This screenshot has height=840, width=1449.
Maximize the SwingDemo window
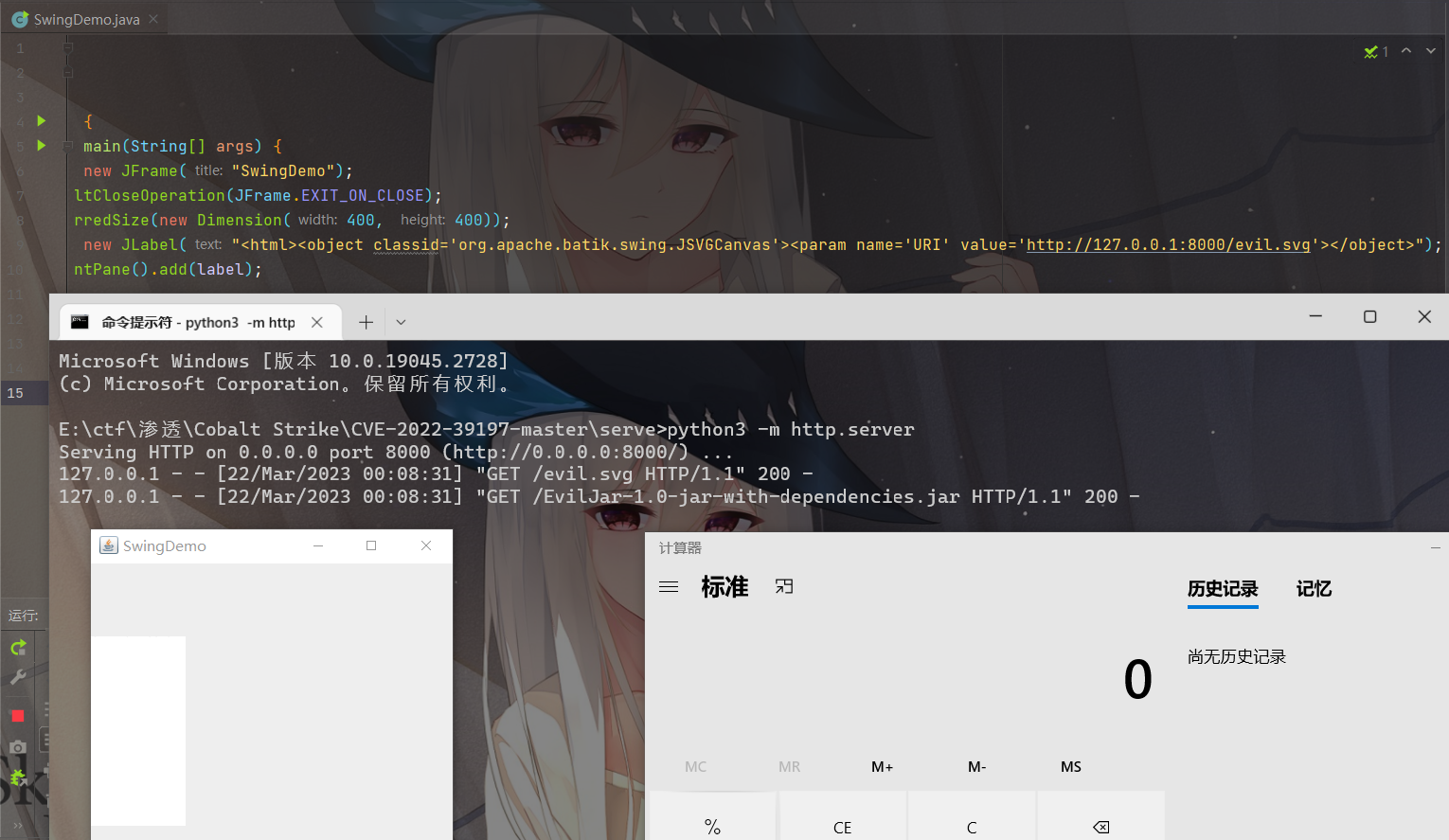pyautogui.click(x=371, y=545)
